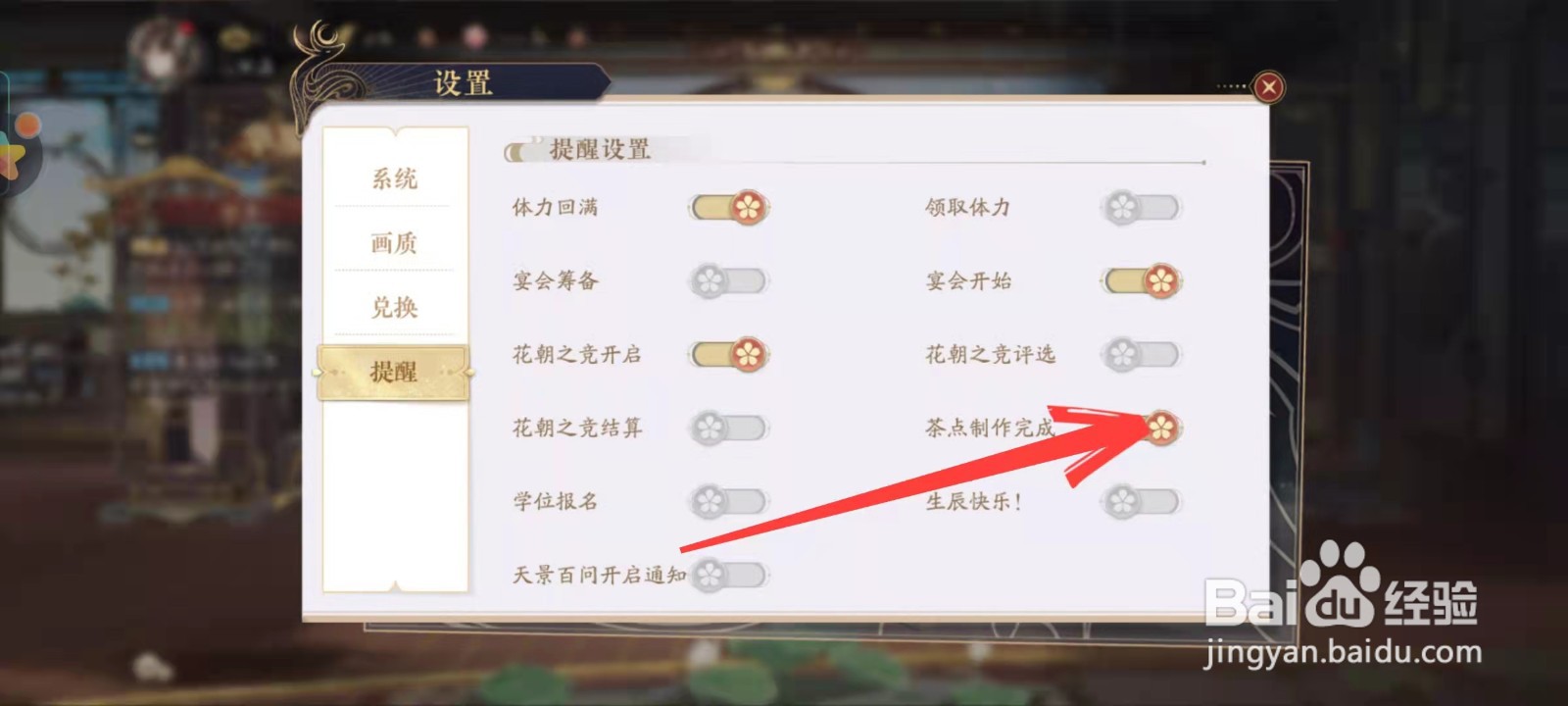Select the highlighted 提醒 tab
This screenshot has height=706, width=1568.
point(394,372)
